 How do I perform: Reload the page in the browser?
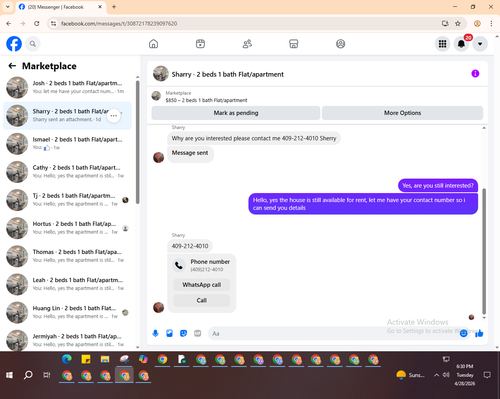(x=37, y=24)
